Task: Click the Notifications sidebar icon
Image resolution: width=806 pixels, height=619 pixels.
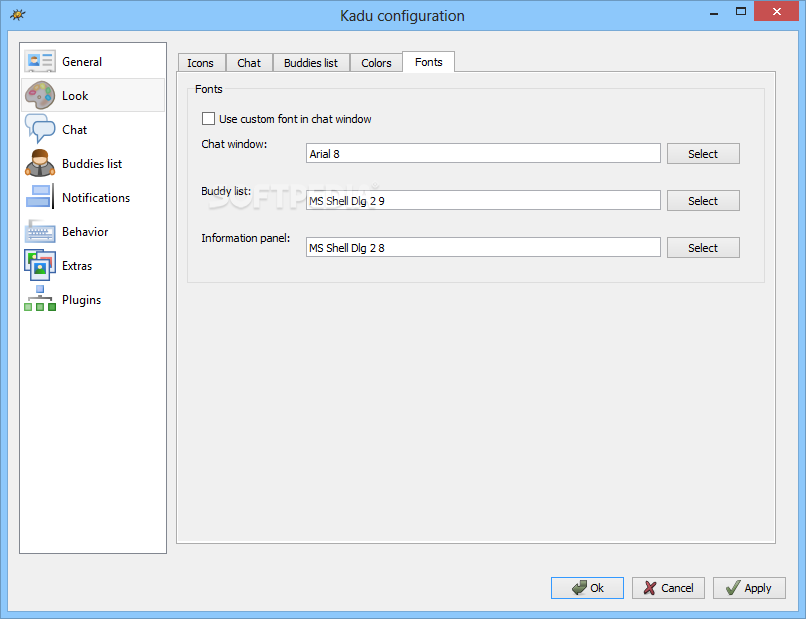Action: (x=40, y=197)
